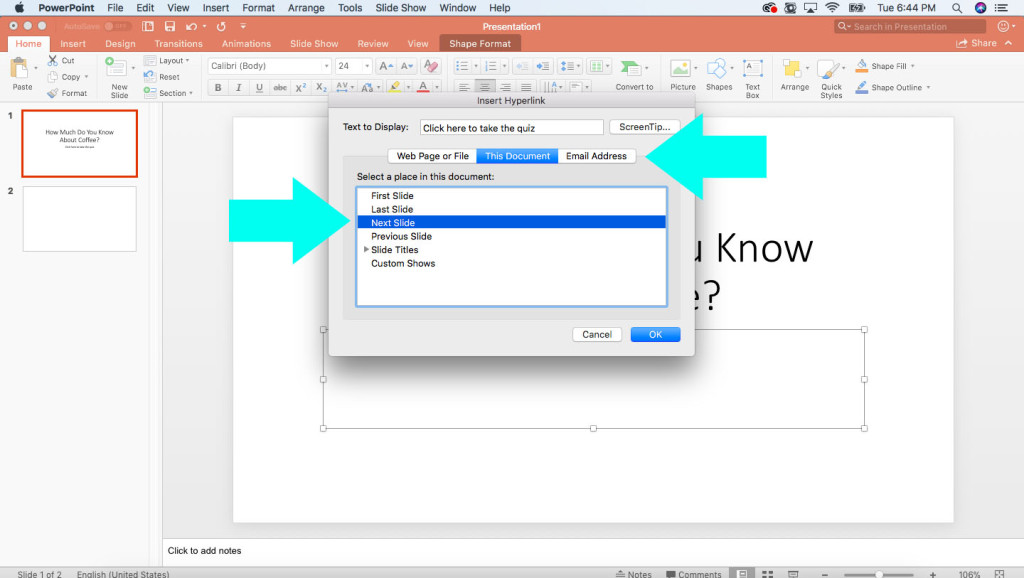Toggle the AutoSave switch

point(118,26)
